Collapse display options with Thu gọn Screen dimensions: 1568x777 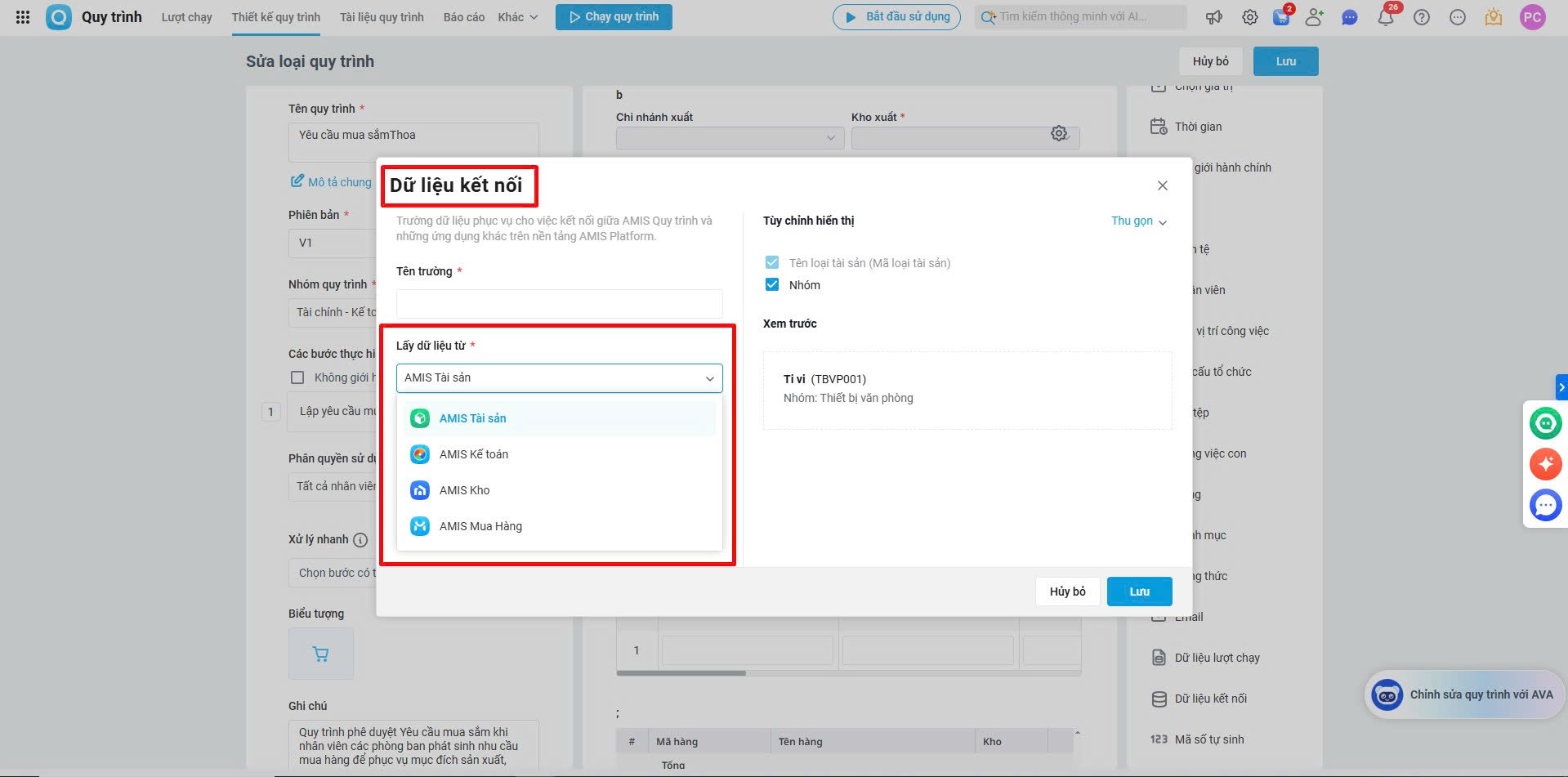coord(1139,221)
